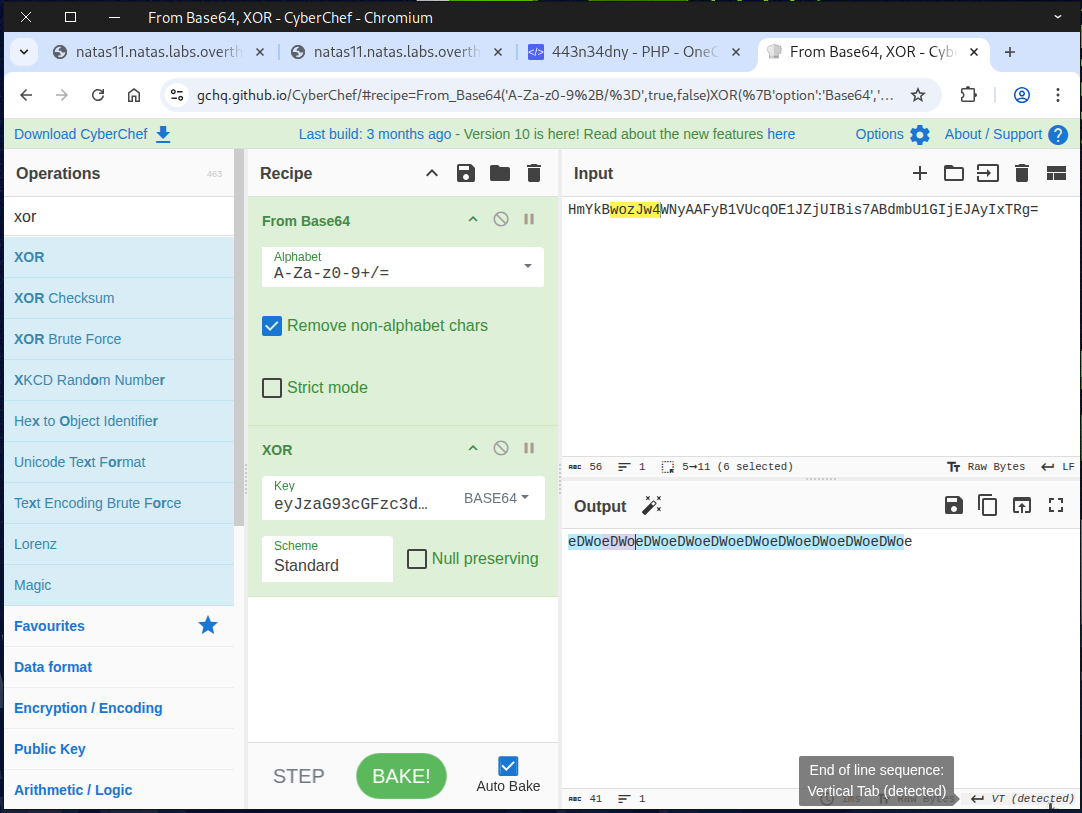Open the Alphabet dropdown for From Base64
The width and height of the screenshot is (1082, 813).
click(527, 266)
